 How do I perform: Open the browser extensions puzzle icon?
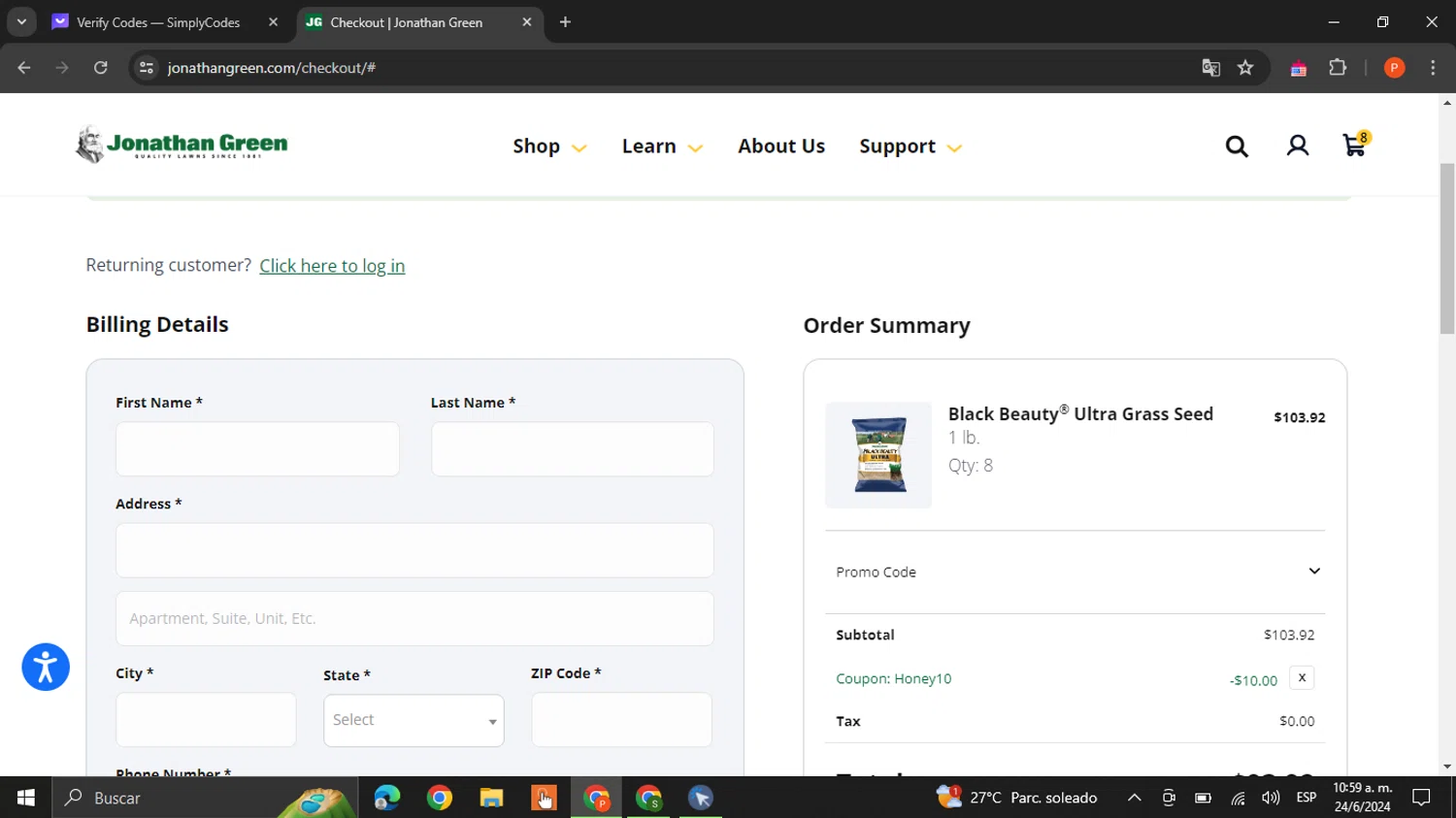point(1339,68)
